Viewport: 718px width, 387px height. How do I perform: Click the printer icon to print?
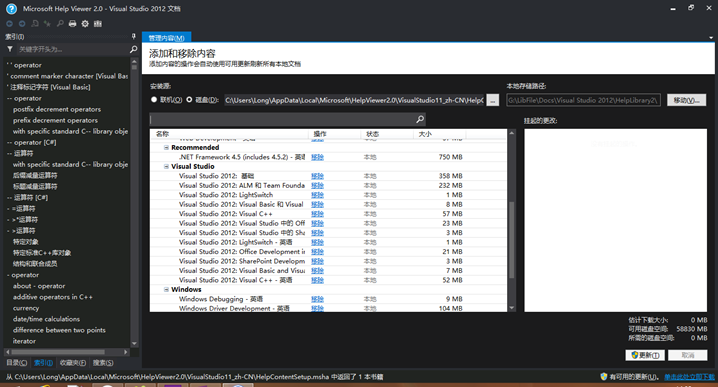72,23
